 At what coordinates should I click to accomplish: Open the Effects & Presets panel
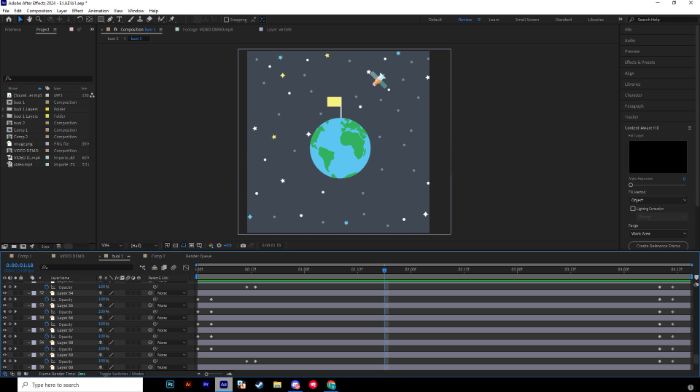click(640, 62)
